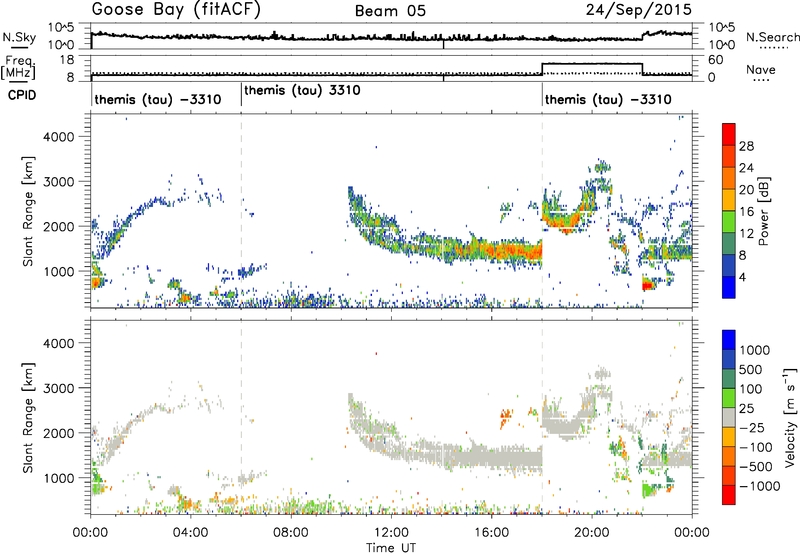
Task: Click the 'CPID' row label
Action: 22,95
